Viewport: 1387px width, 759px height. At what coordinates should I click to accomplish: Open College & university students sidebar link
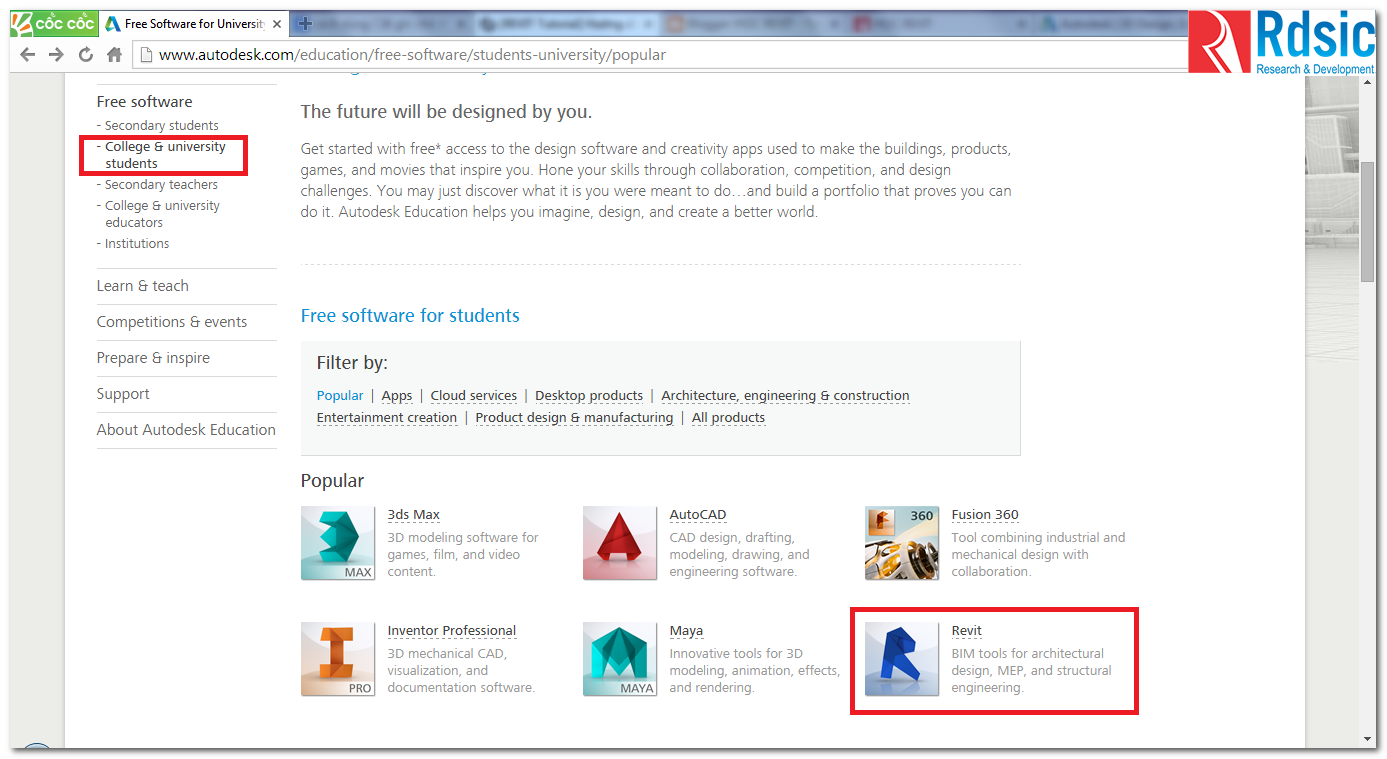pyautogui.click(x=166, y=155)
